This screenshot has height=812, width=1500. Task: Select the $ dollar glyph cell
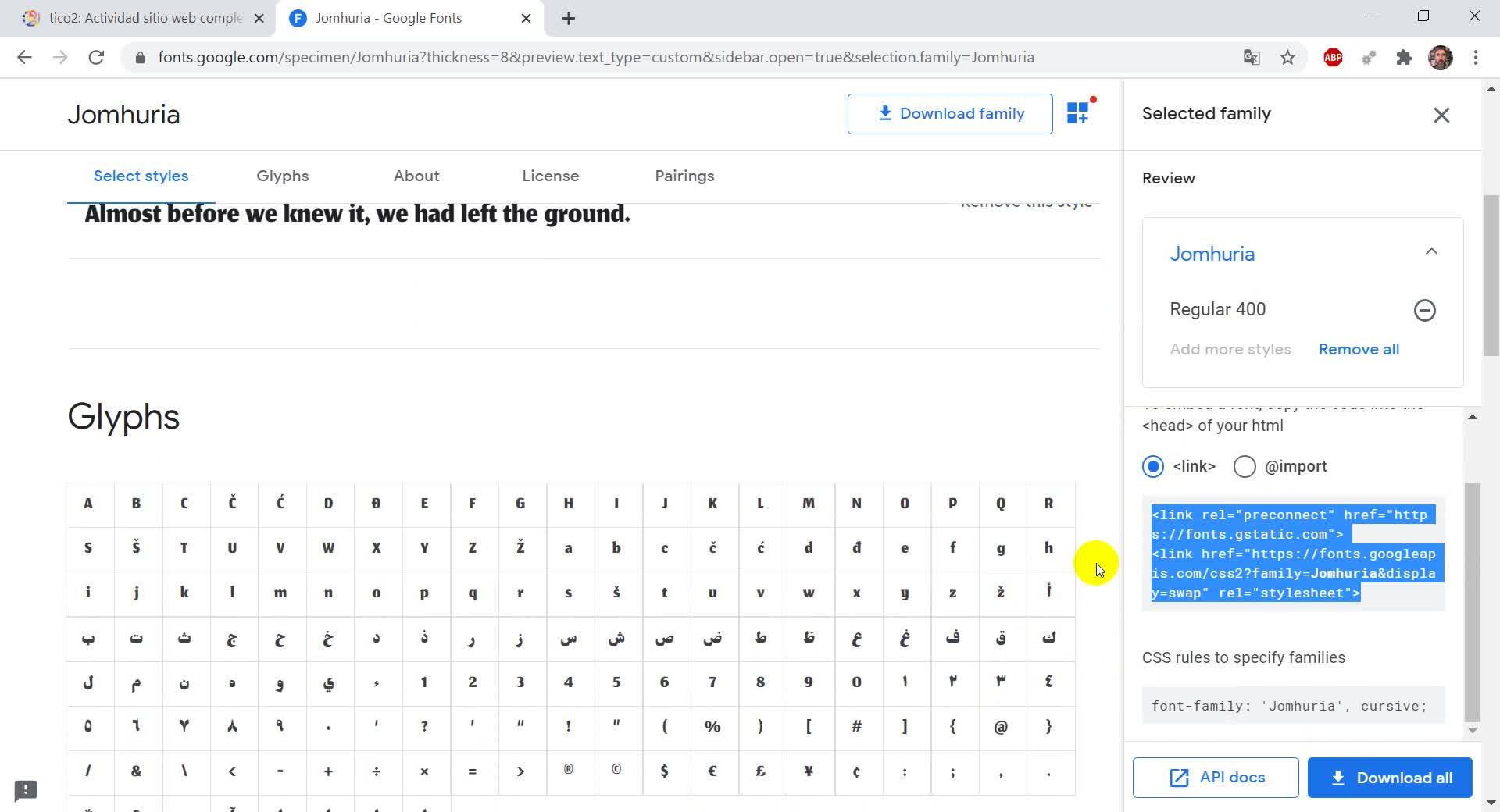[664, 771]
